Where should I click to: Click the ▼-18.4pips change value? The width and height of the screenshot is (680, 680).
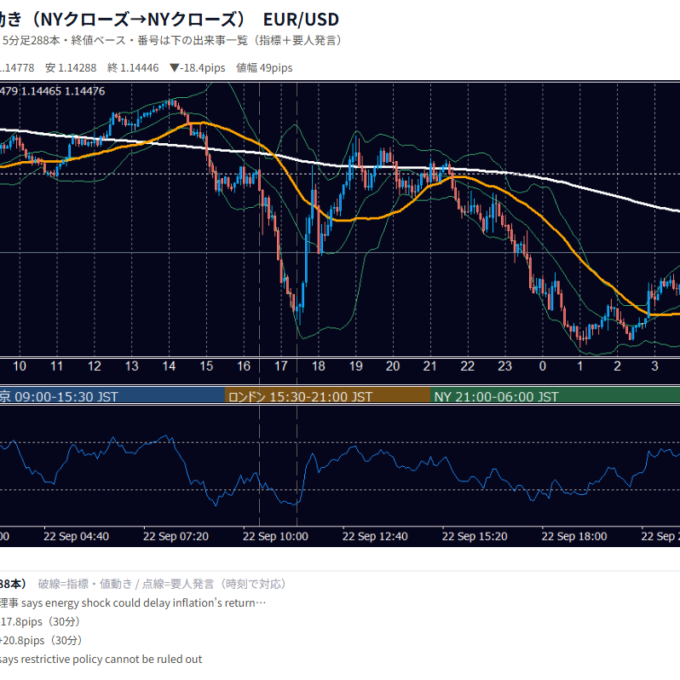click(x=197, y=68)
